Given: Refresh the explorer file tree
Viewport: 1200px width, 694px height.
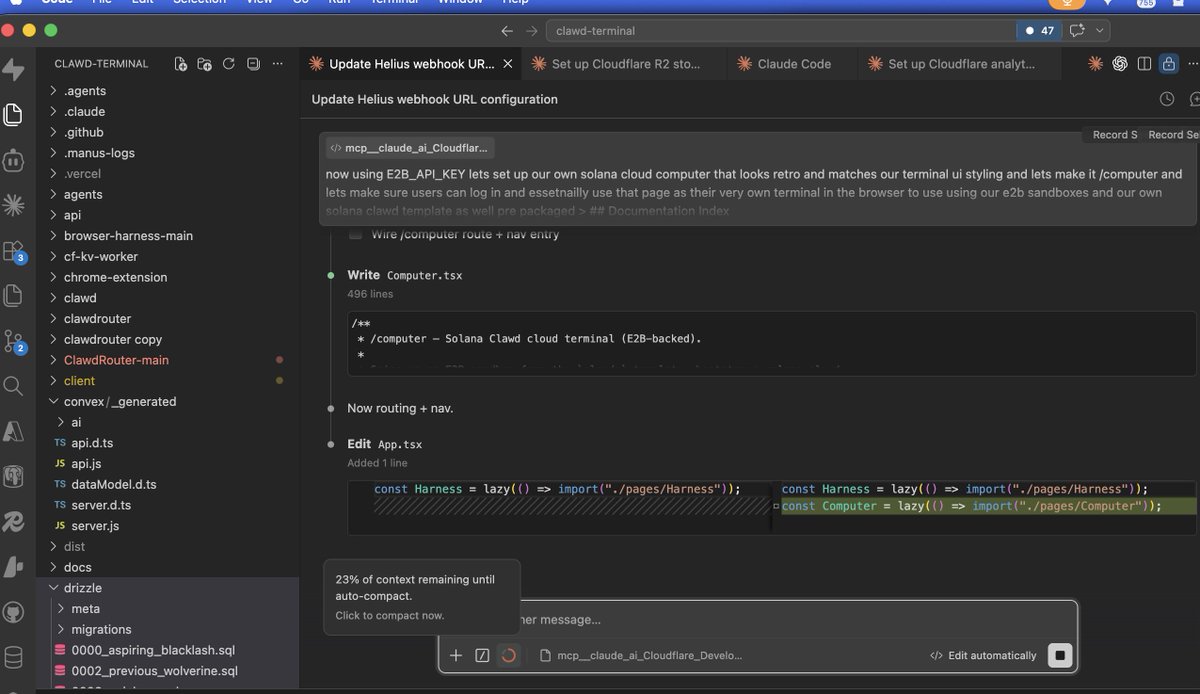Looking at the screenshot, I should point(228,64).
